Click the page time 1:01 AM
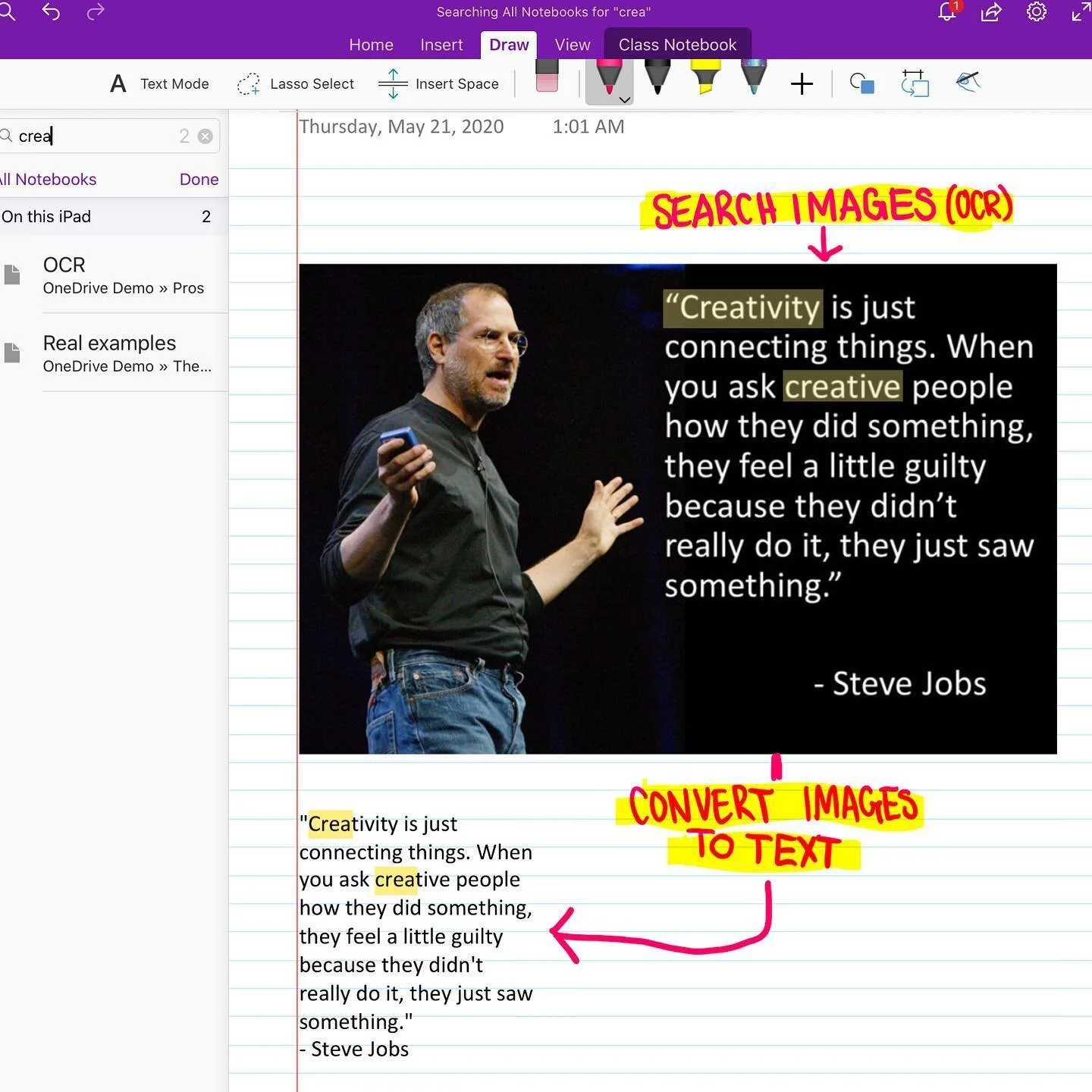This screenshot has height=1092, width=1092. 588,127
